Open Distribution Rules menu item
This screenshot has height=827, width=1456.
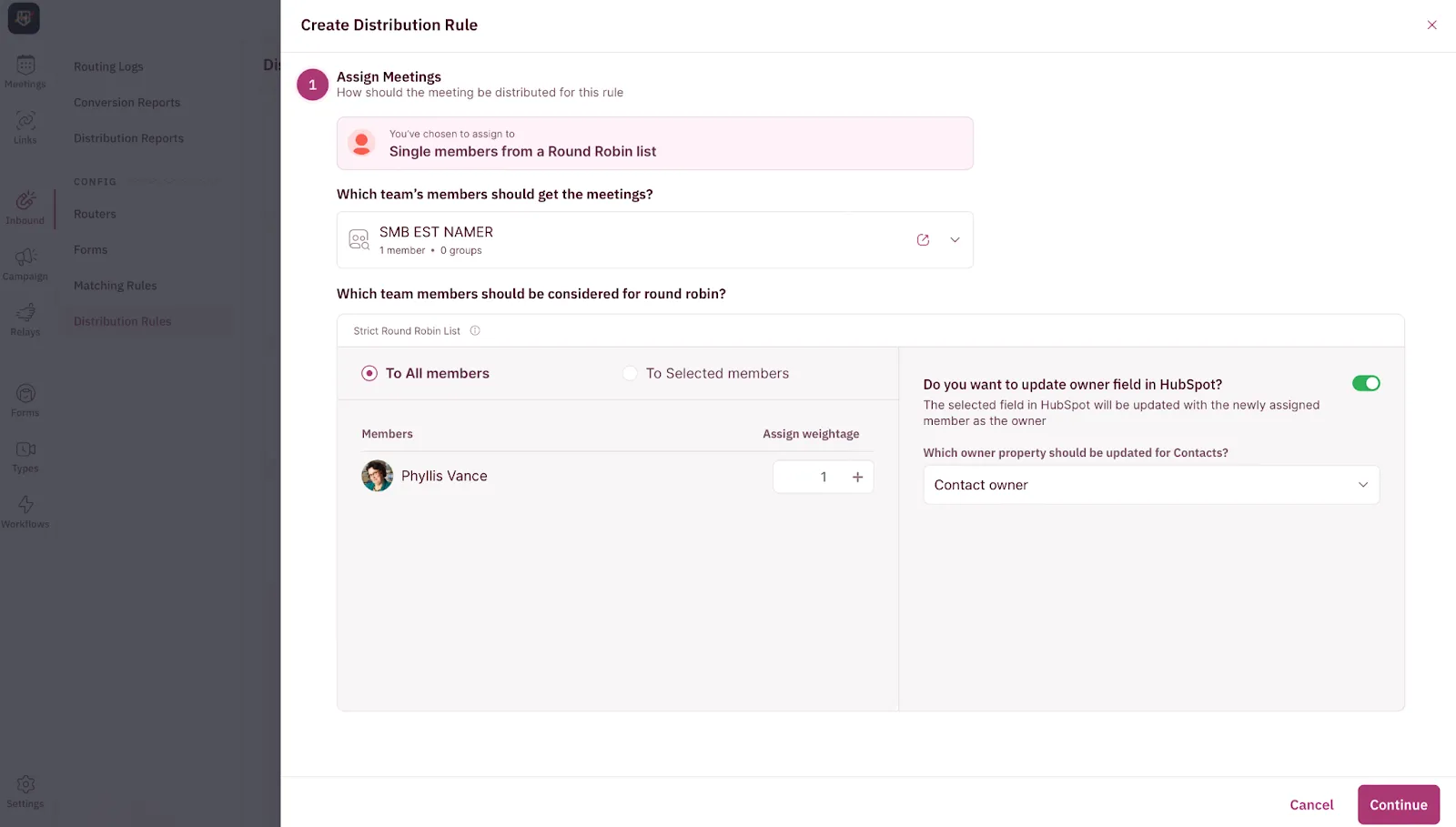pos(122,321)
